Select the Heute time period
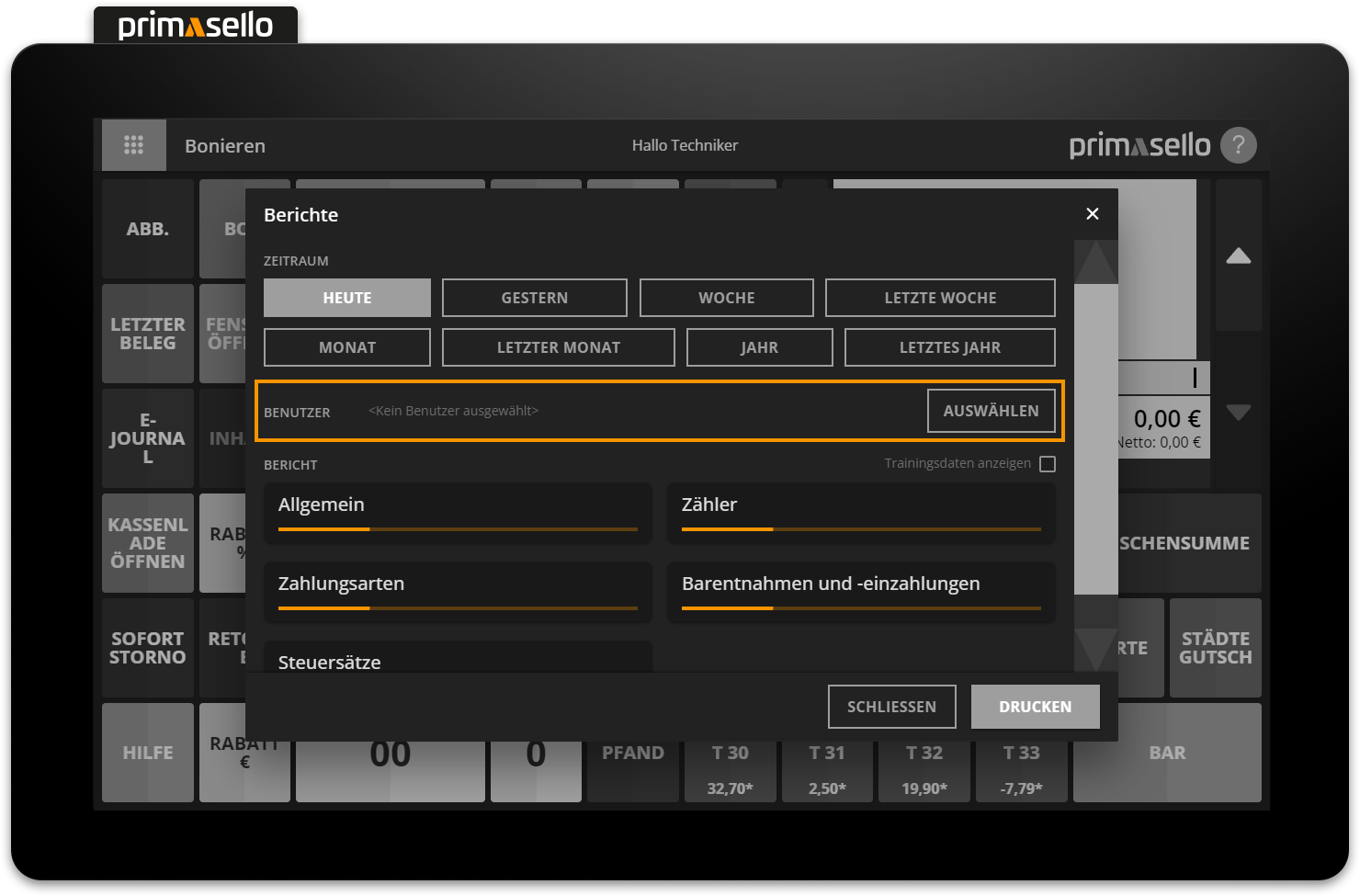Viewport: 1360px width, 896px height. [x=347, y=298]
